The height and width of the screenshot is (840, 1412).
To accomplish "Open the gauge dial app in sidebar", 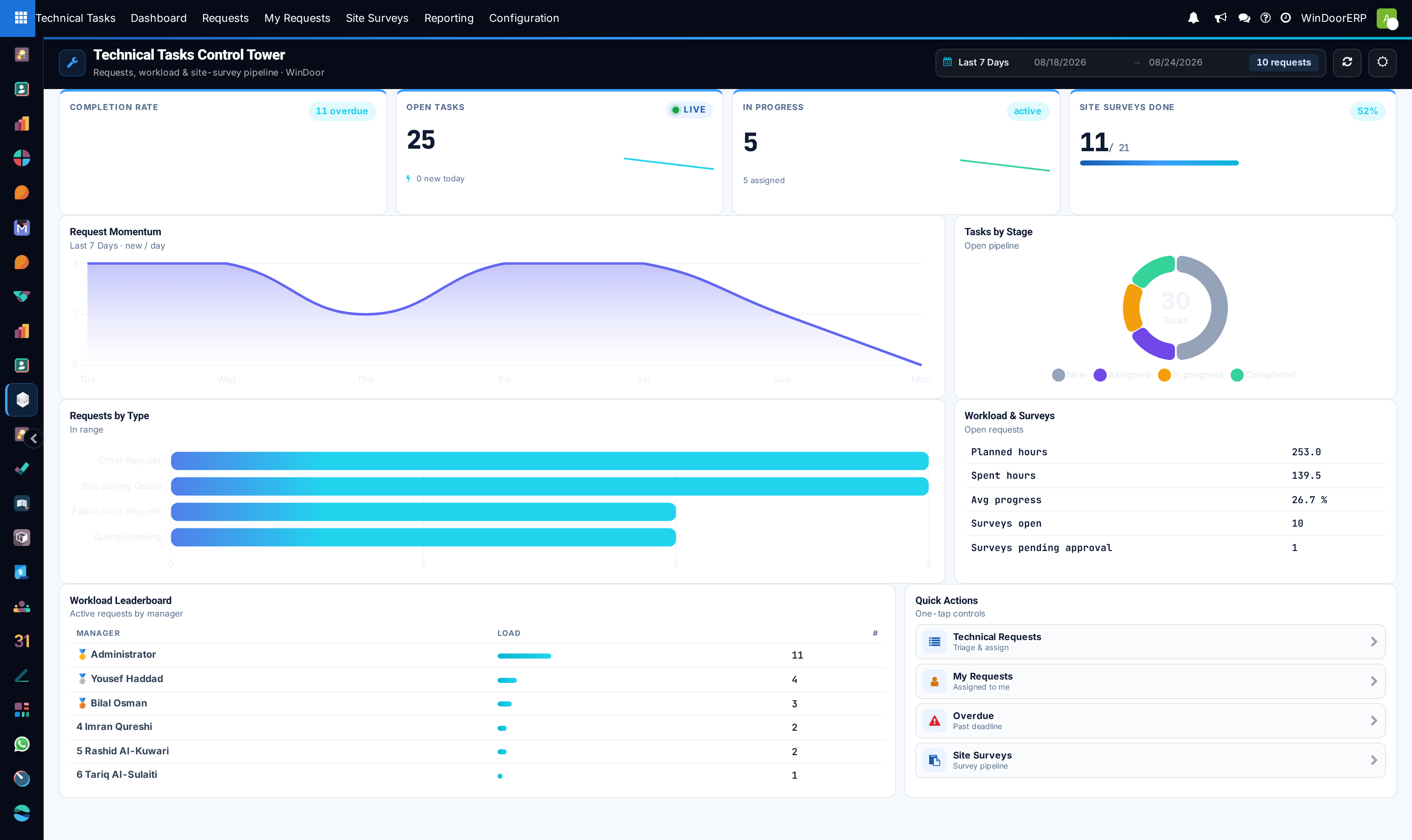I will click(21, 779).
